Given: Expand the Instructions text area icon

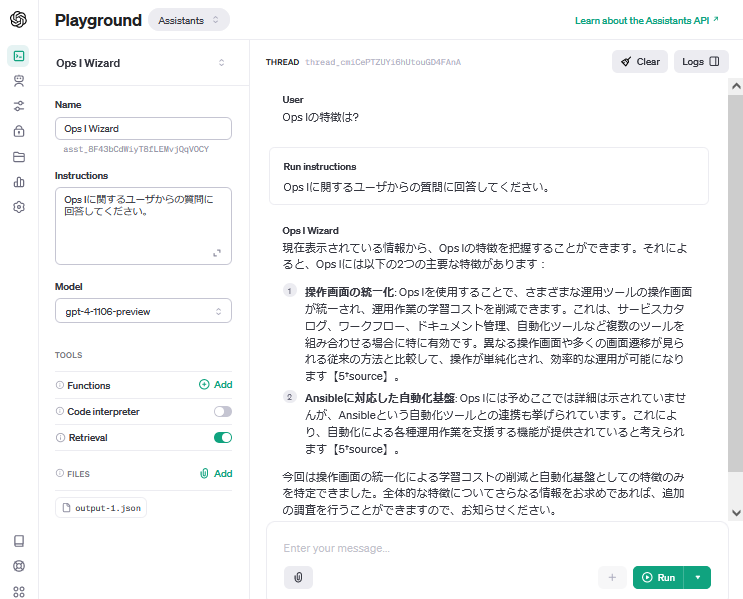Looking at the screenshot, I should (x=217, y=253).
